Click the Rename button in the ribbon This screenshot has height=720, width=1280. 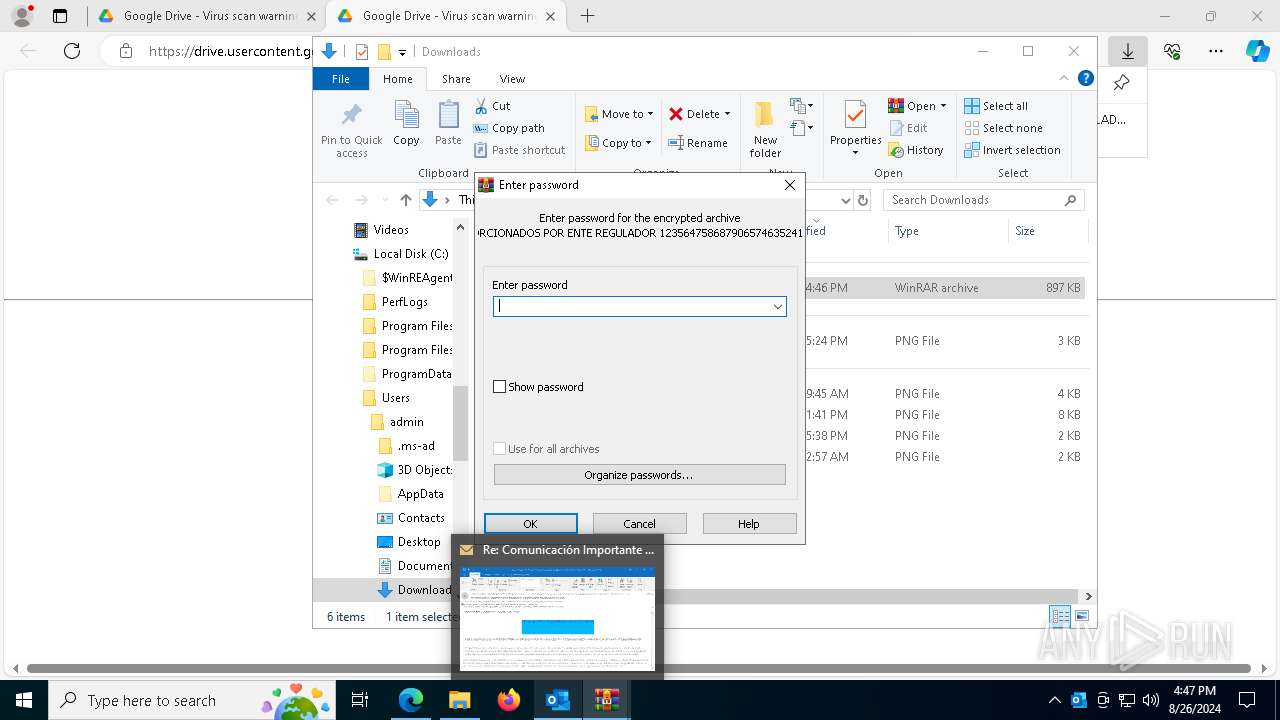point(698,143)
